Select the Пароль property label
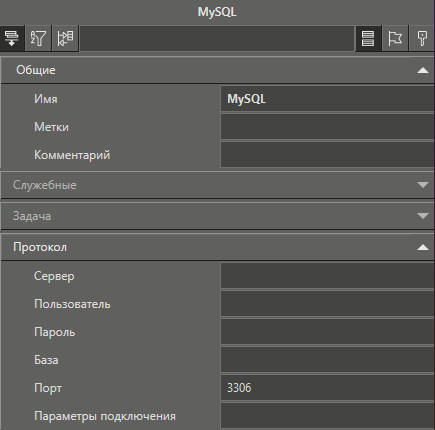This screenshot has height=430, width=435. 54,332
